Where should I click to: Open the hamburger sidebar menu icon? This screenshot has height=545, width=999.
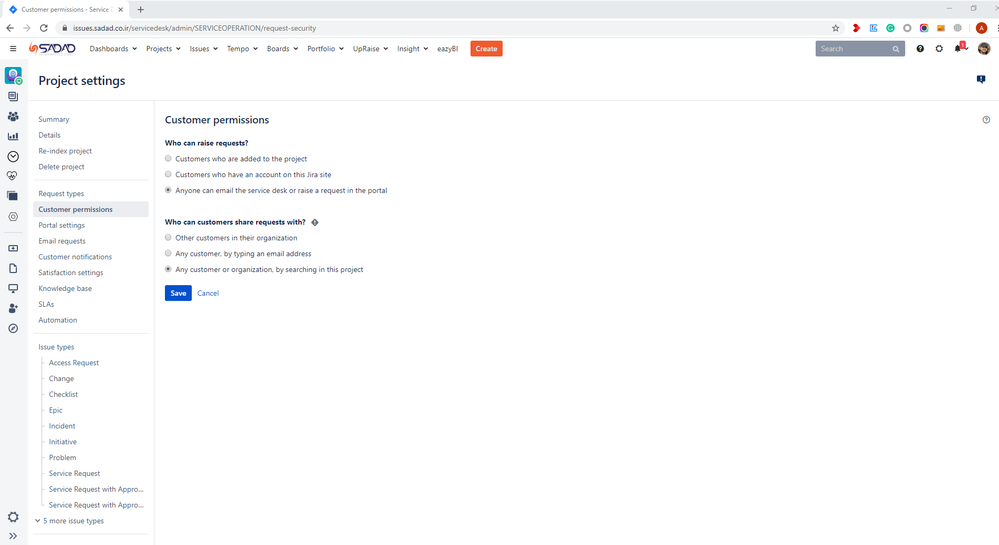[13, 48]
